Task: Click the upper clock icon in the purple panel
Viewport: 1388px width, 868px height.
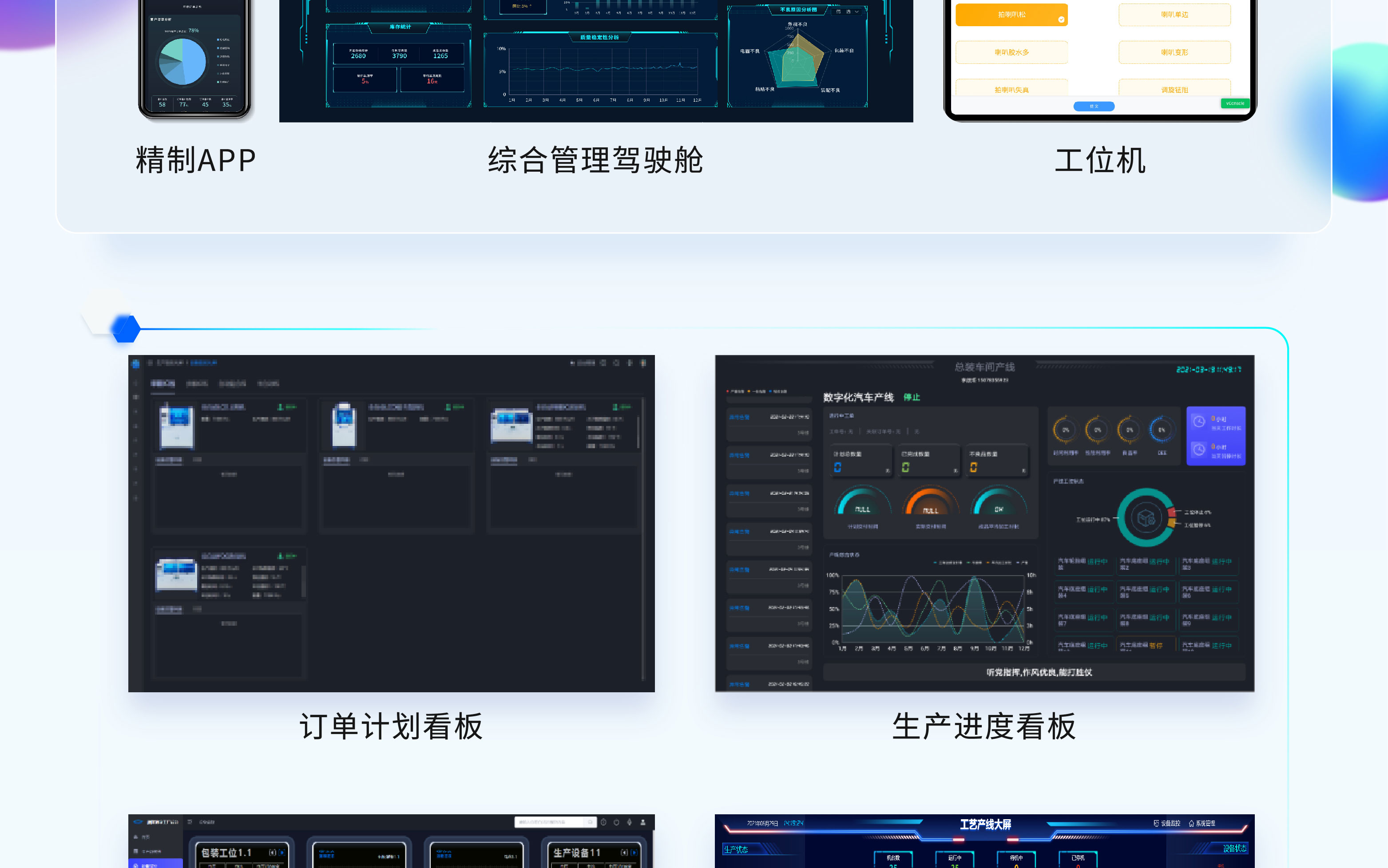Action: point(1199,422)
